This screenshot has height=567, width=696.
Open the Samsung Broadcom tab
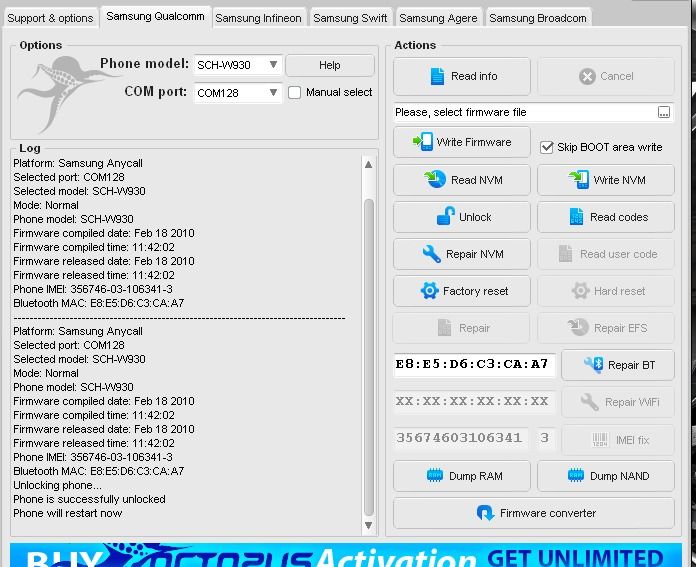(538, 18)
